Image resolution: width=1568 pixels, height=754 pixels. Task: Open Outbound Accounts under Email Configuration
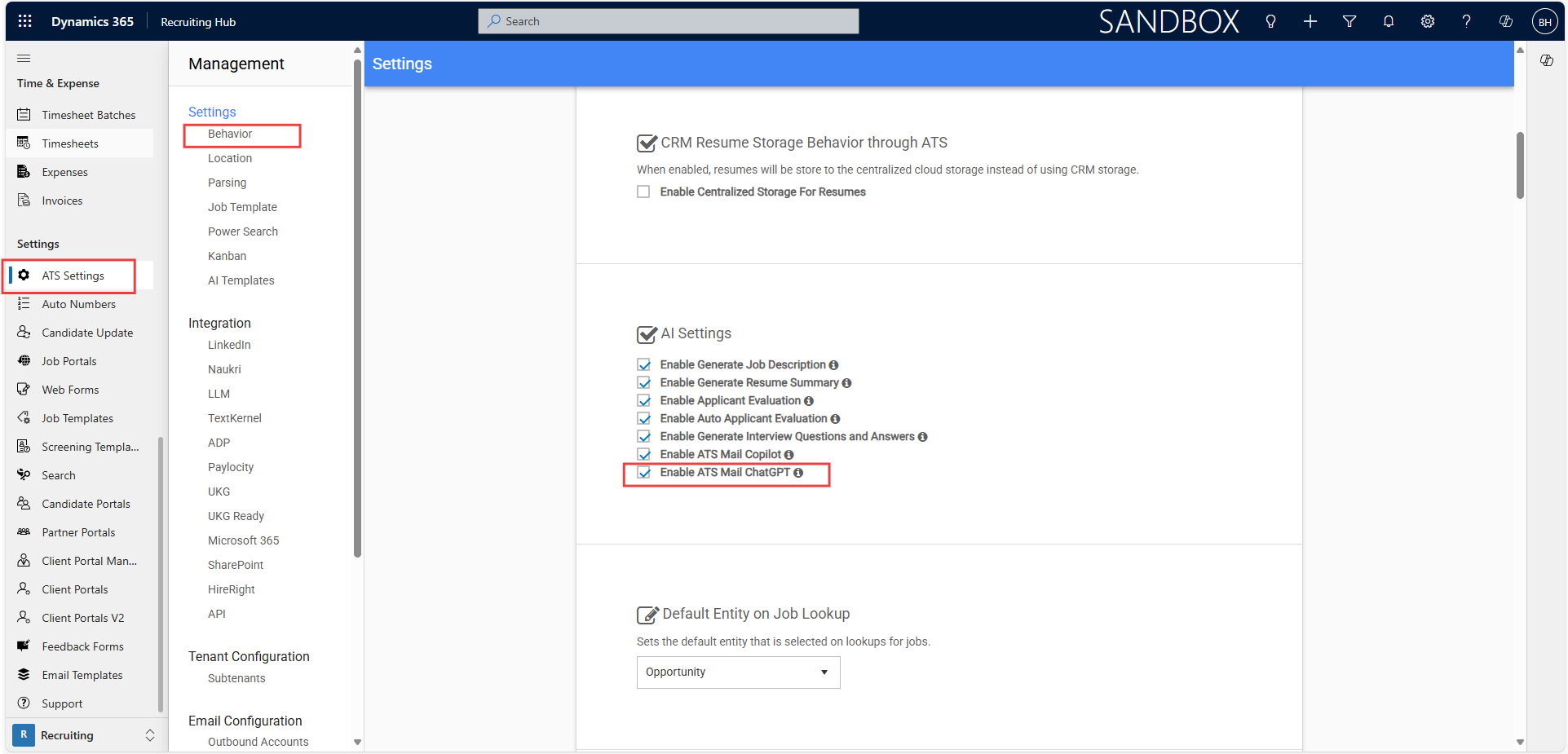[x=258, y=742]
